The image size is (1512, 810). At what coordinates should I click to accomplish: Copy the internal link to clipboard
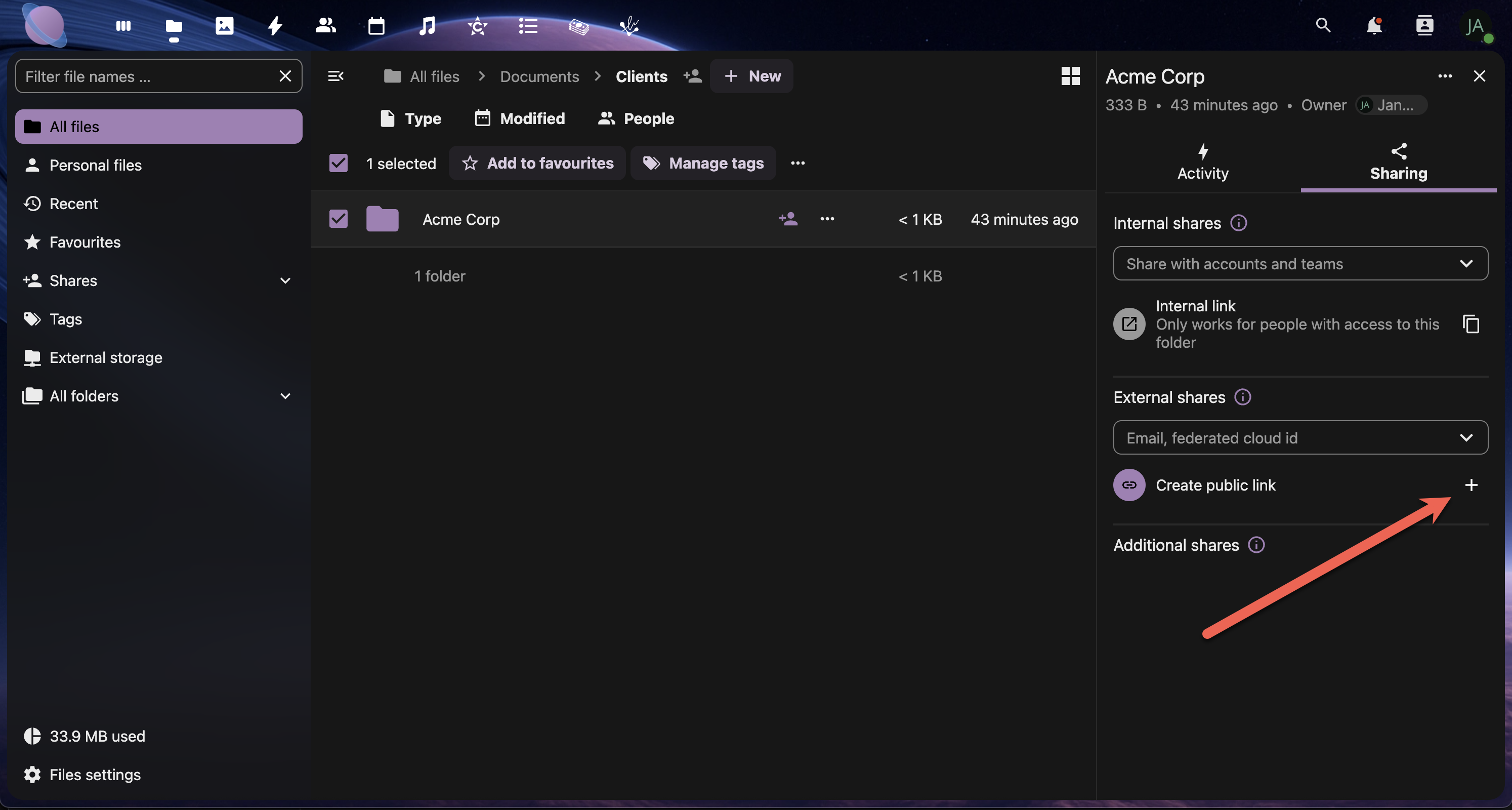tap(1471, 323)
